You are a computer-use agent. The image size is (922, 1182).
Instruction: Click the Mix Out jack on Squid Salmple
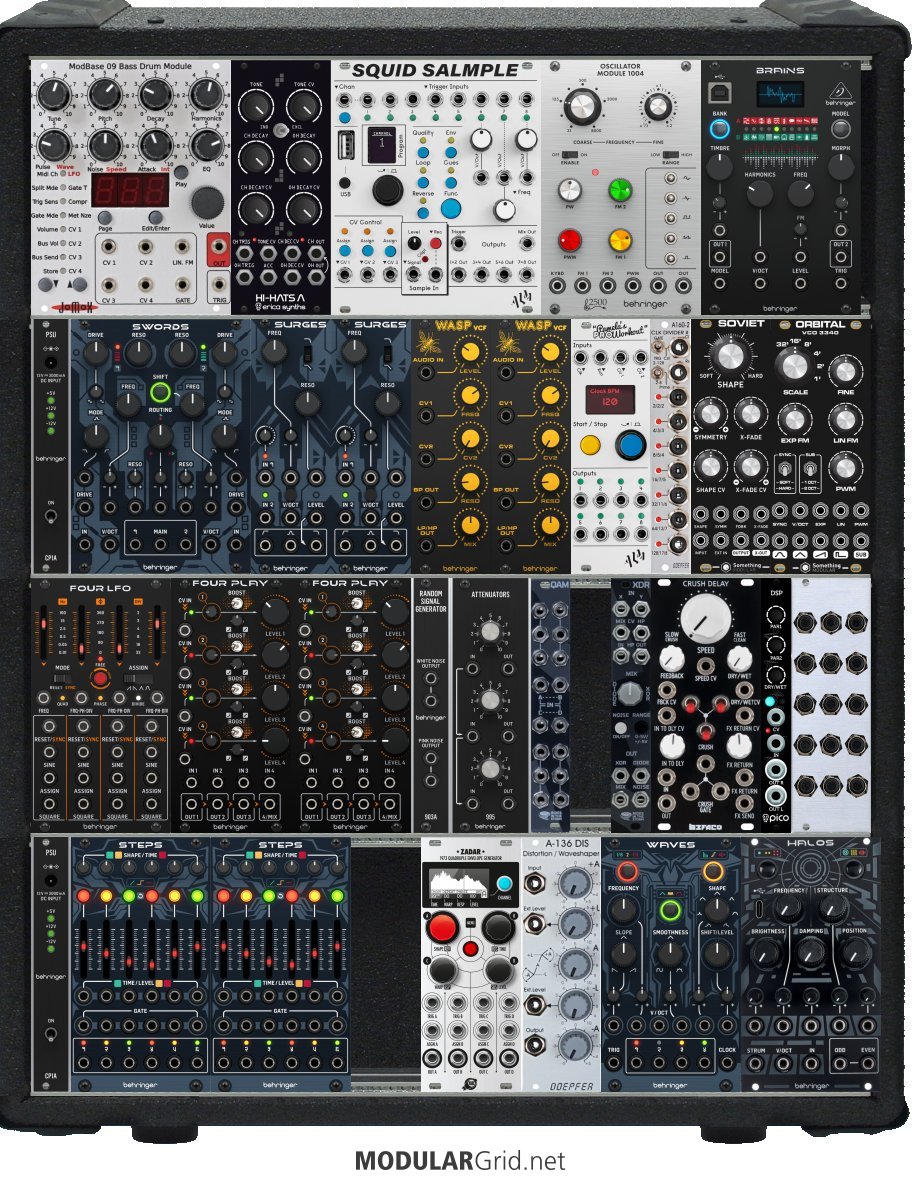(x=527, y=243)
